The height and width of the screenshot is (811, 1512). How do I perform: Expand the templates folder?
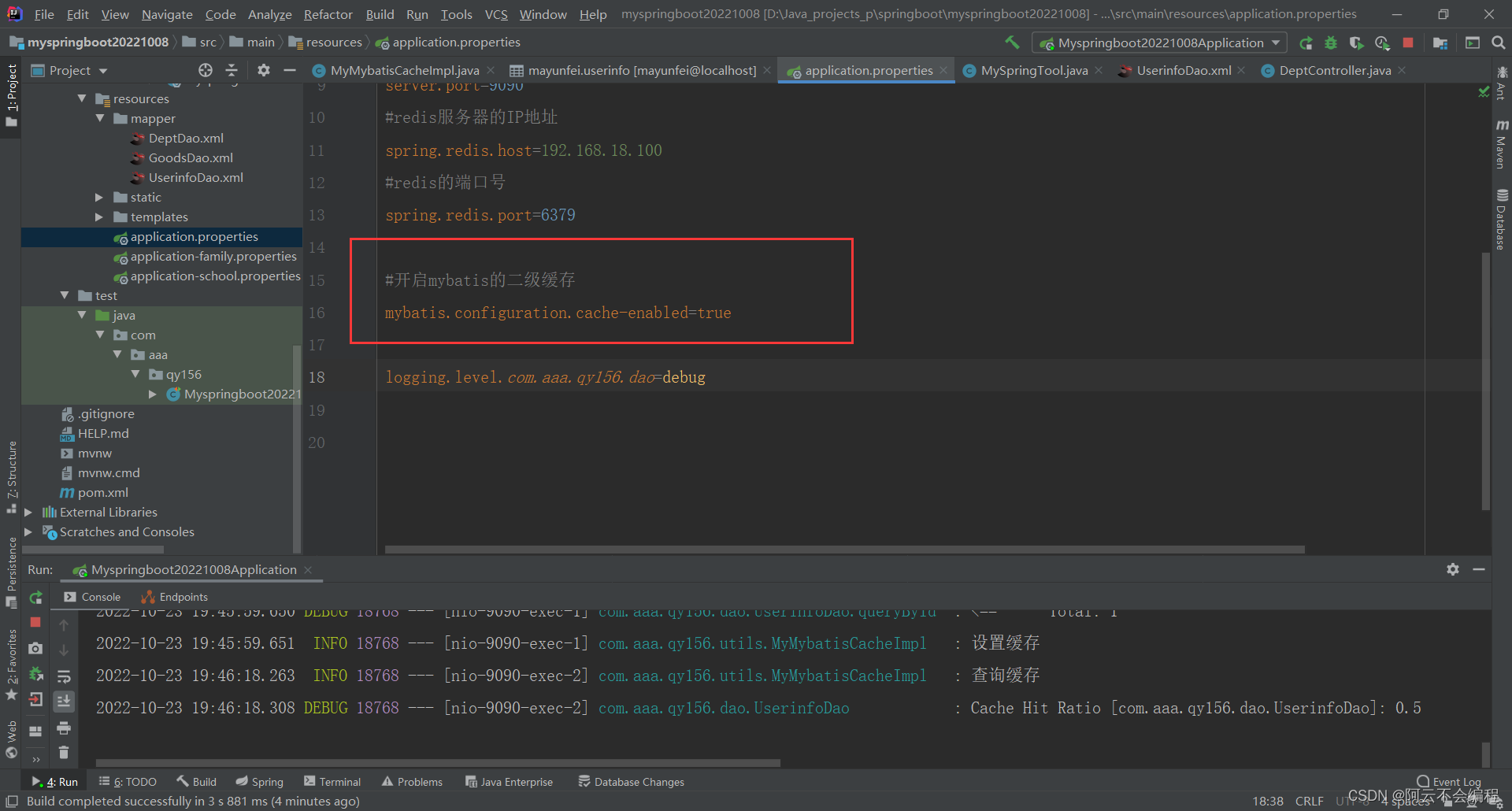(x=99, y=217)
